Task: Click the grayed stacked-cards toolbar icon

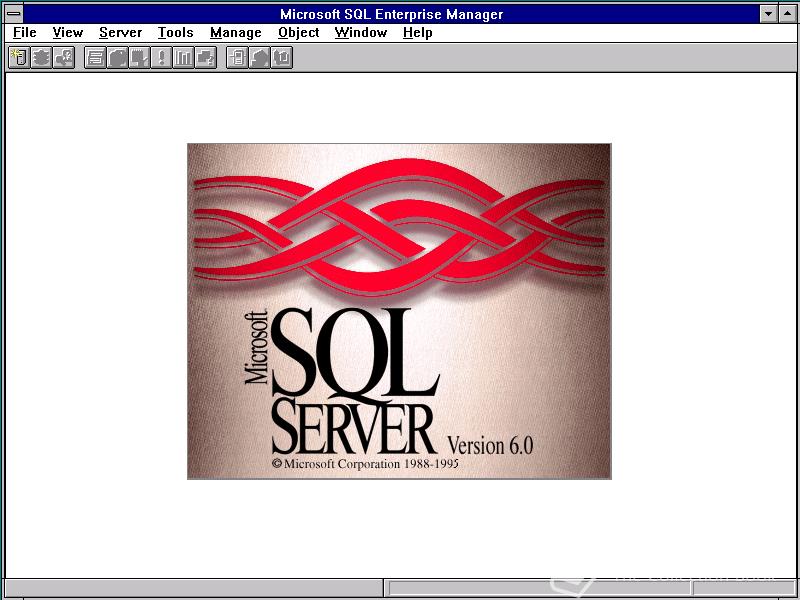Action: pos(117,58)
